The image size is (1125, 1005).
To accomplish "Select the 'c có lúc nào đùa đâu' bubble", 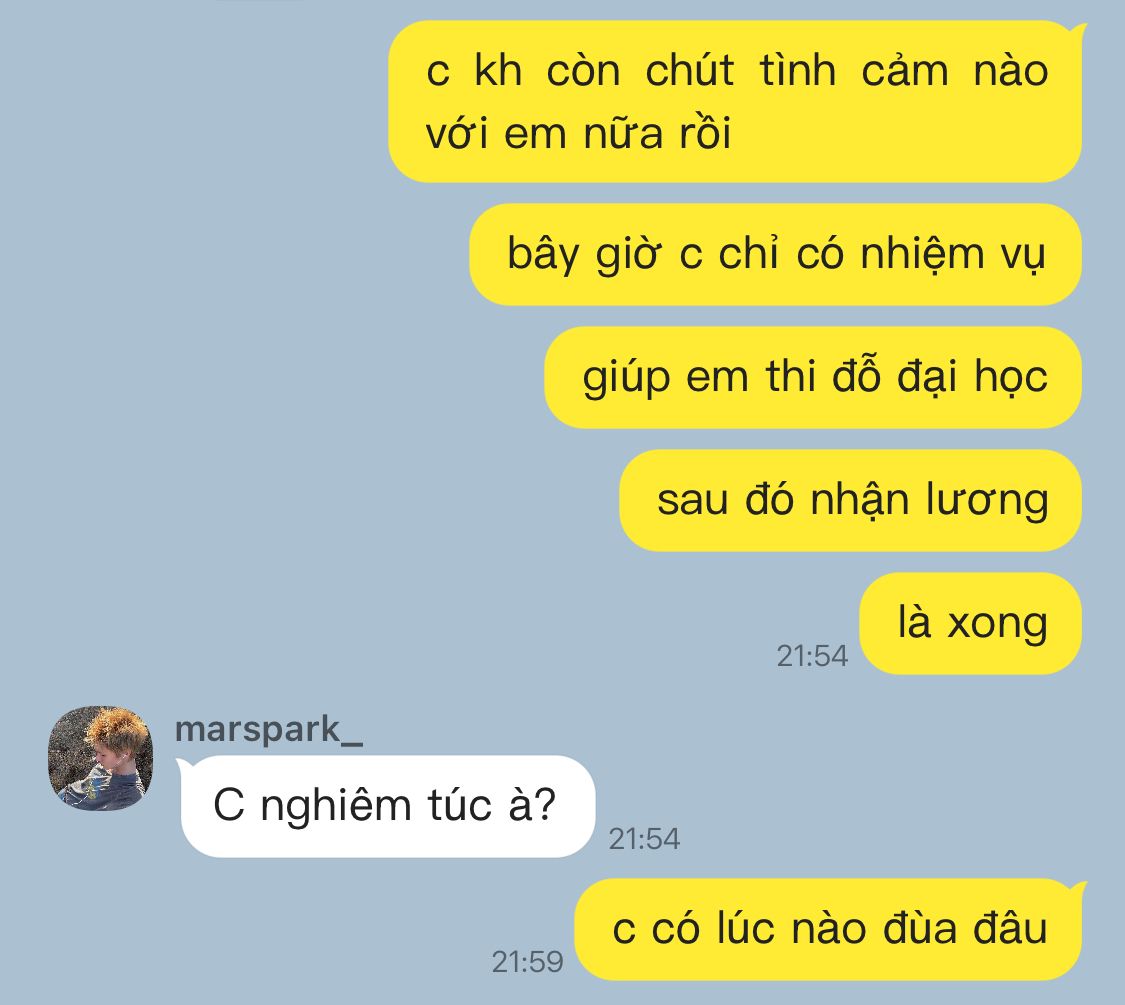I will click(829, 930).
